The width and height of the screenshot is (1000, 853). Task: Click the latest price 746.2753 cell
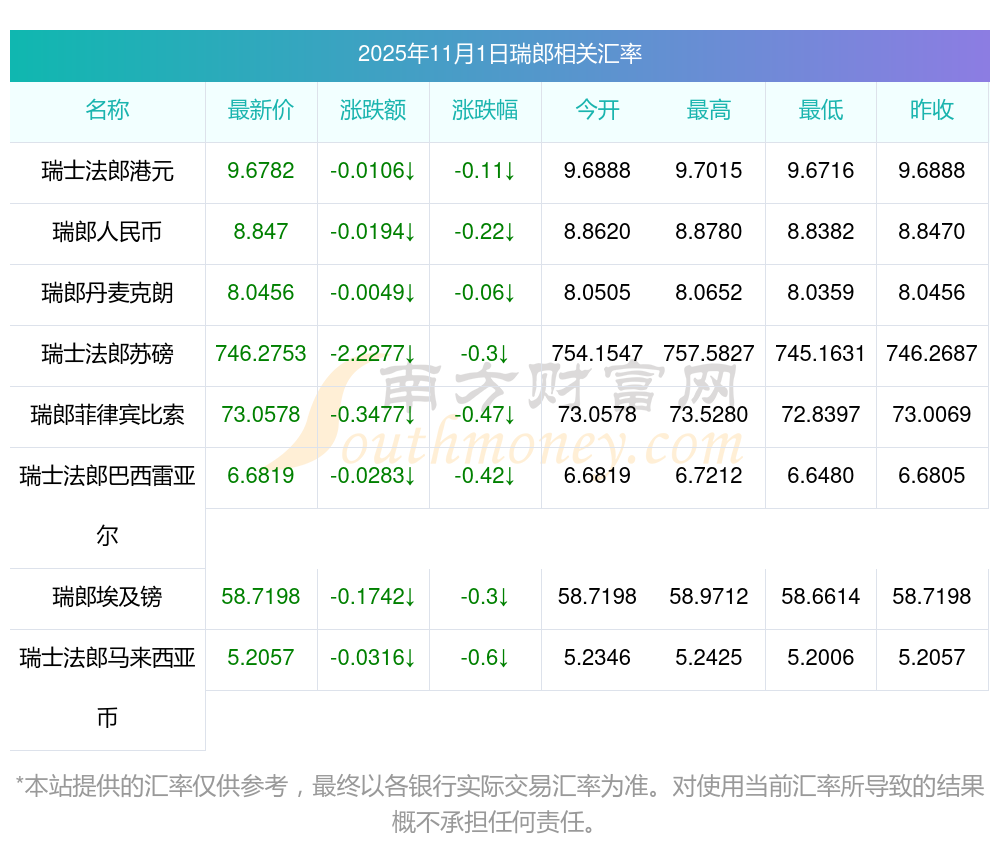261,354
